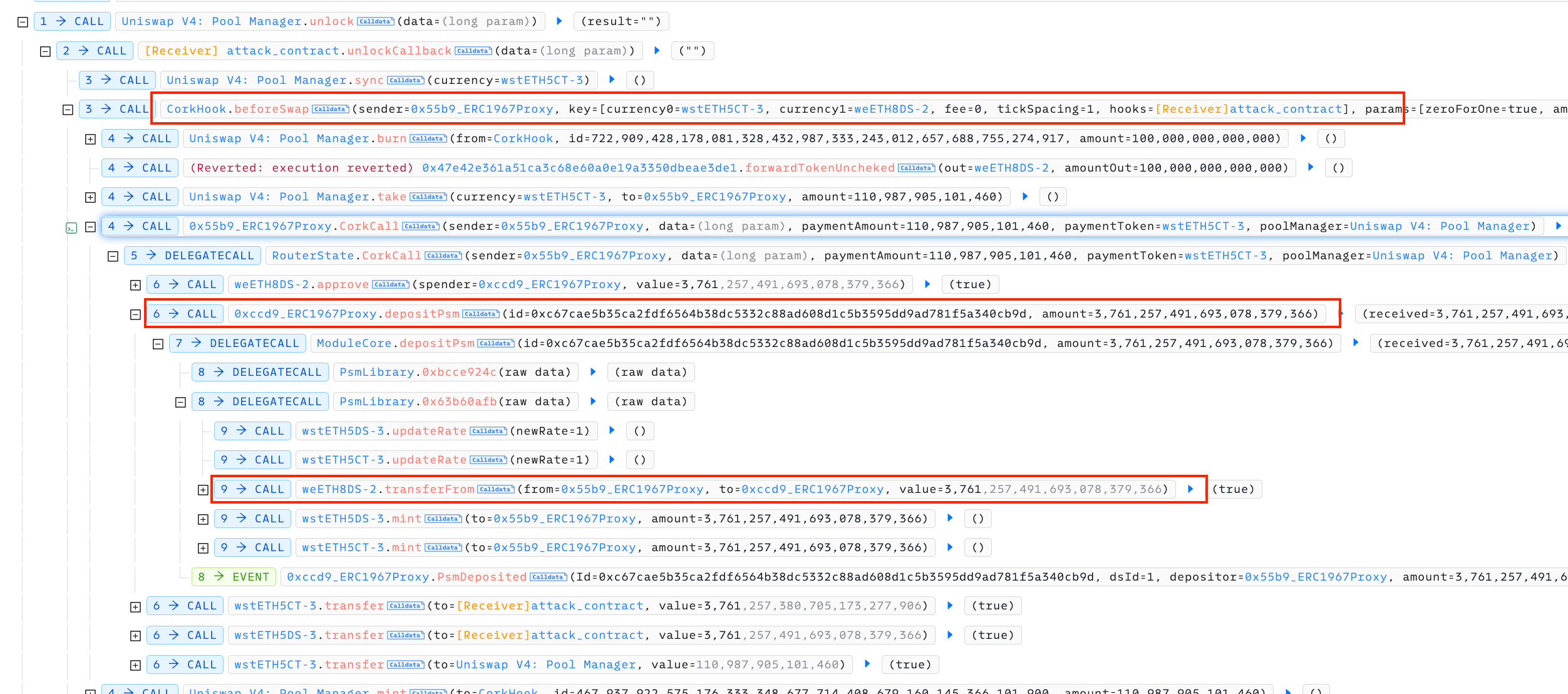Open Calldata badge on wstETH5DS-3.mint row
The image size is (1568, 694).
443,519
